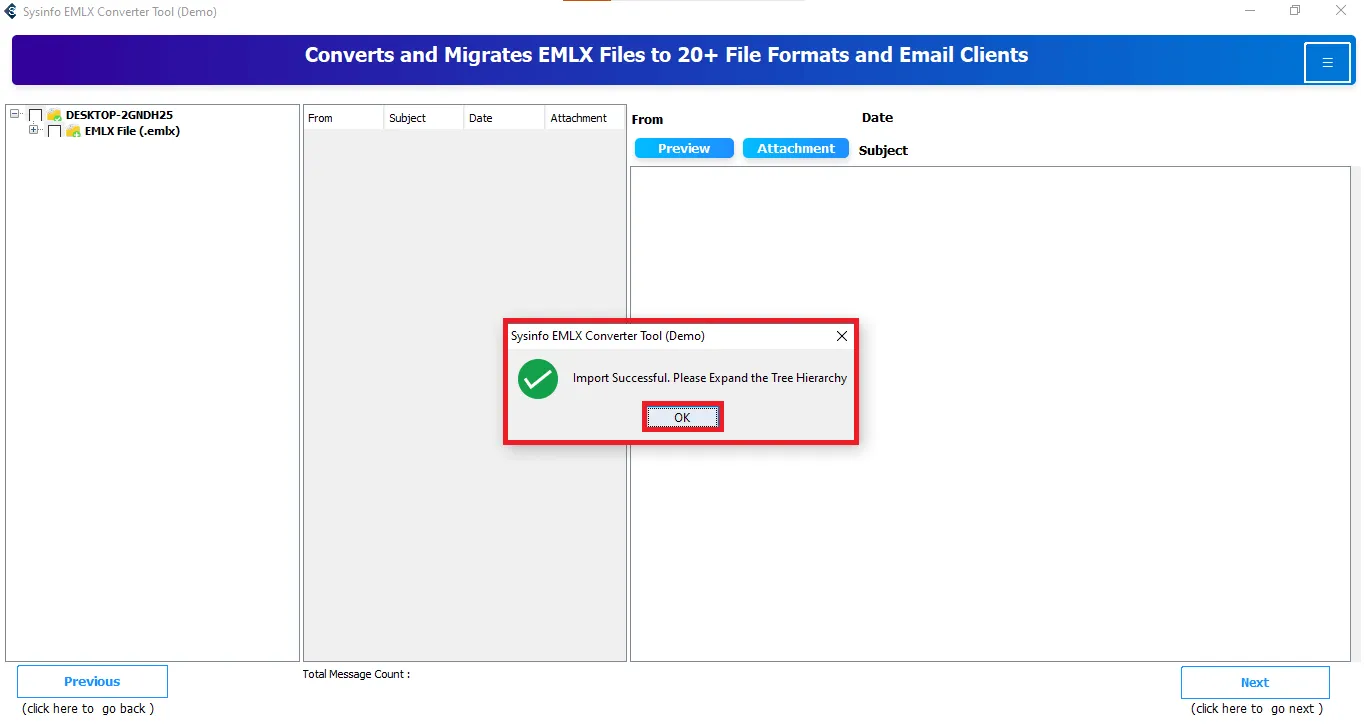Click the 'Import Successful' message text
This screenshot has height=726, width=1366.
710,378
